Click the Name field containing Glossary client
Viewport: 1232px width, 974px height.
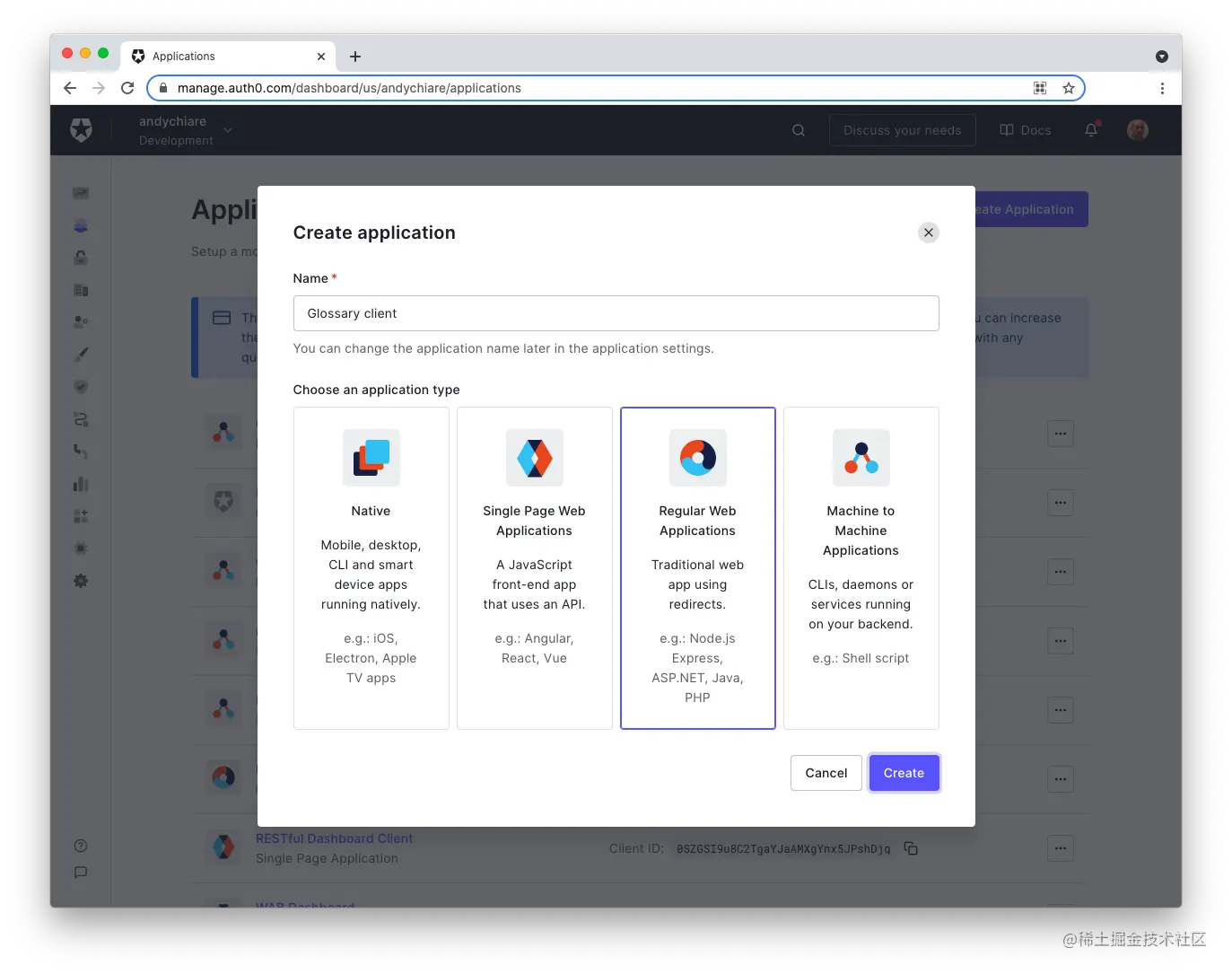click(616, 313)
